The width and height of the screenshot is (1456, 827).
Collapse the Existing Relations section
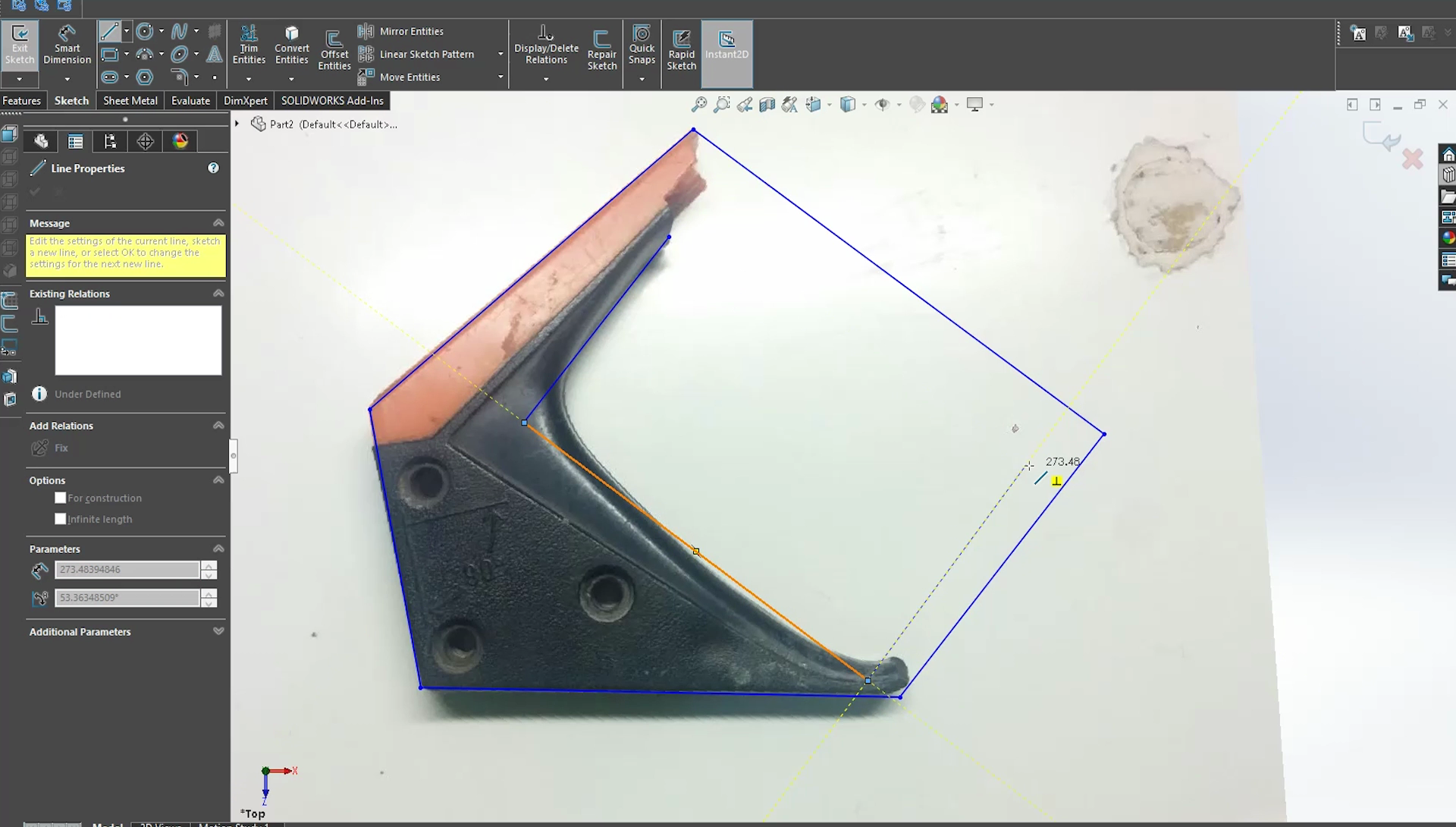point(218,294)
